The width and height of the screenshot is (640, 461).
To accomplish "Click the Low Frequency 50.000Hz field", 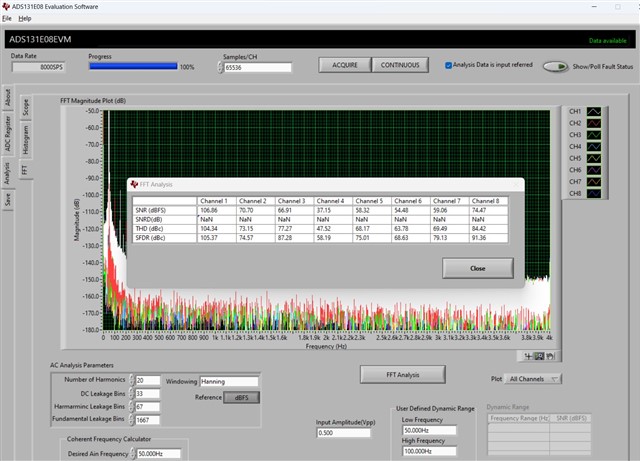I will coord(429,430).
